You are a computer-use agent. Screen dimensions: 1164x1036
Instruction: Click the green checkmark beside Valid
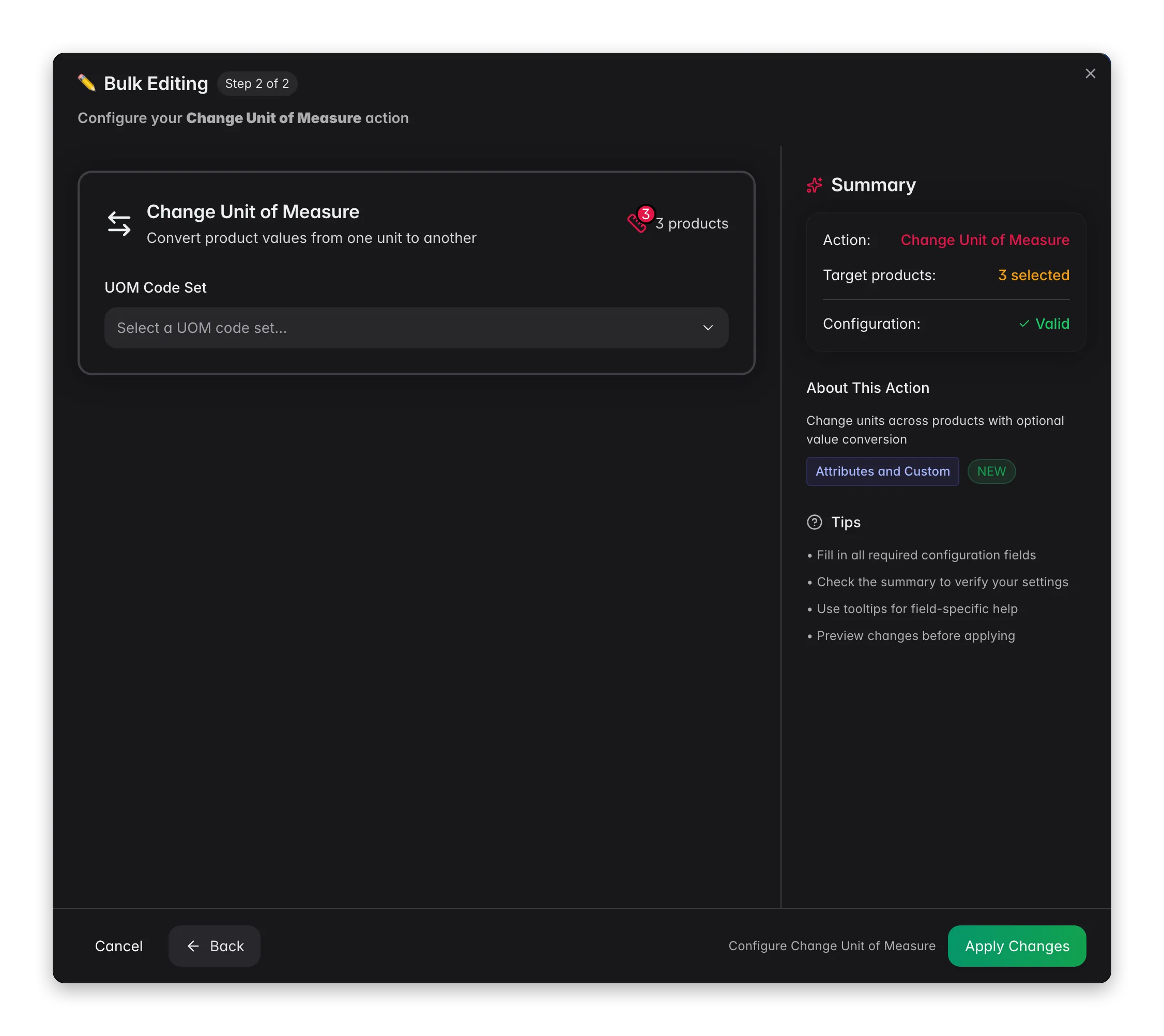(x=1024, y=324)
